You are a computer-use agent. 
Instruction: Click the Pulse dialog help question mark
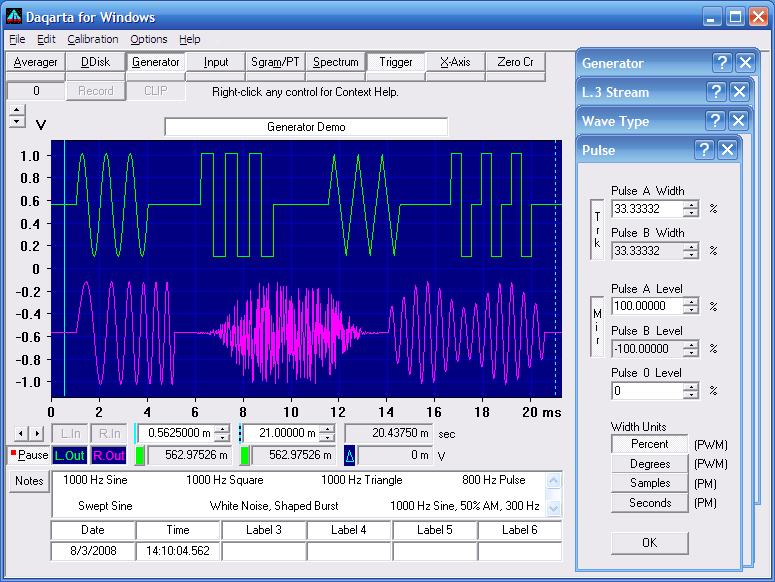coord(704,150)
